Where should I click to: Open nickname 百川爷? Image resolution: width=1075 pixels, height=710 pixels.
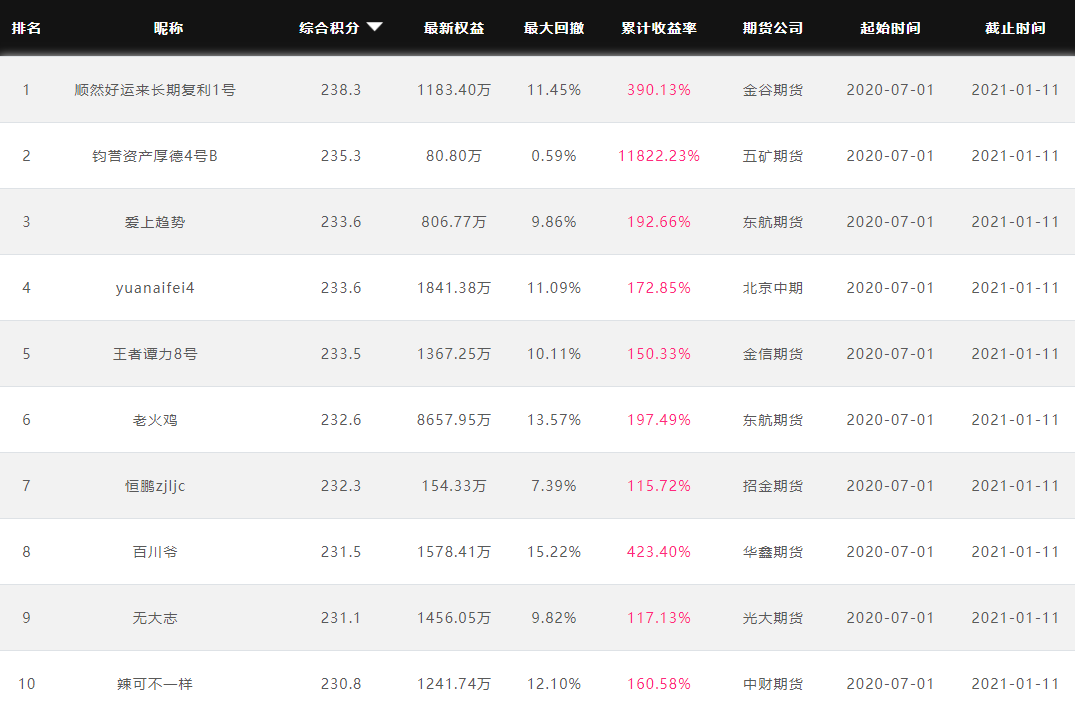click(155, 552)
